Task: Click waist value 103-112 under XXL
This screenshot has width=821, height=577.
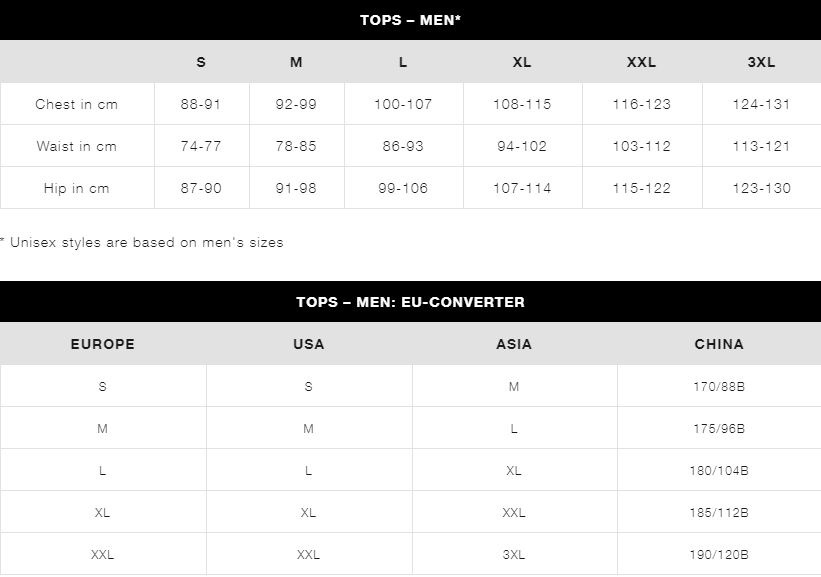Action: pos(642,146)
